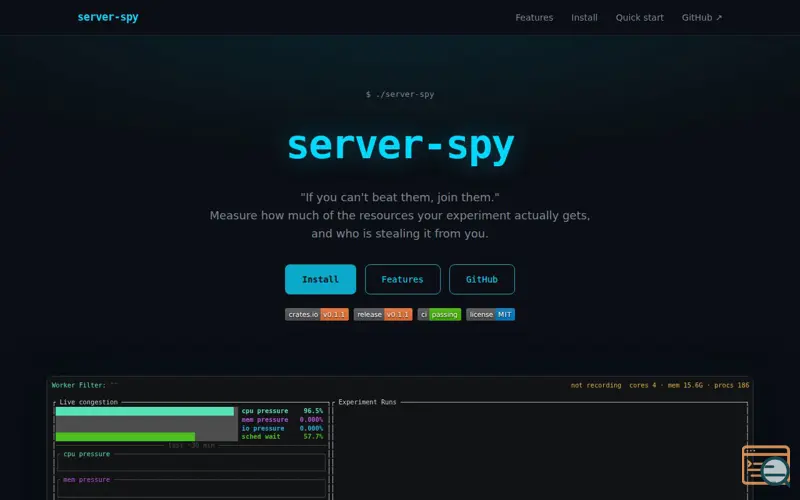This screenshot has height=500, width=800.
Task: Click the large server-spy hero title
Action: (400, 146)
